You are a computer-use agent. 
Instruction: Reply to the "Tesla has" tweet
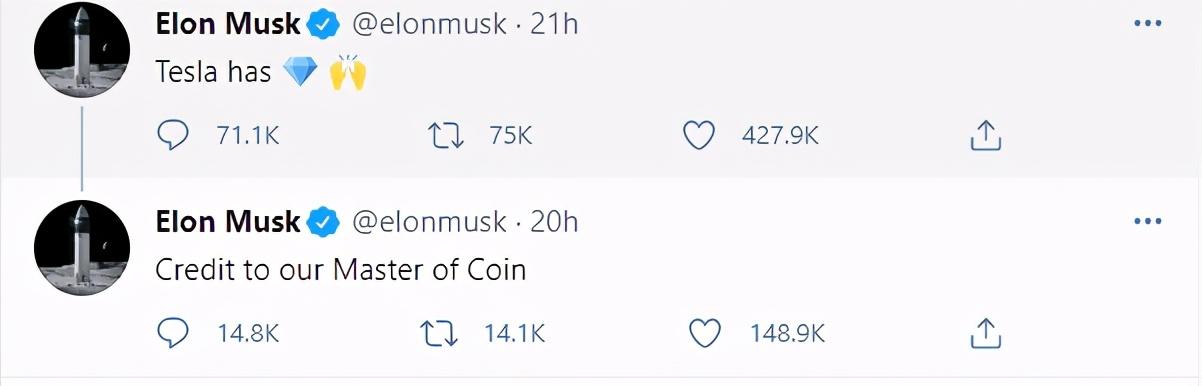(174, 135)
